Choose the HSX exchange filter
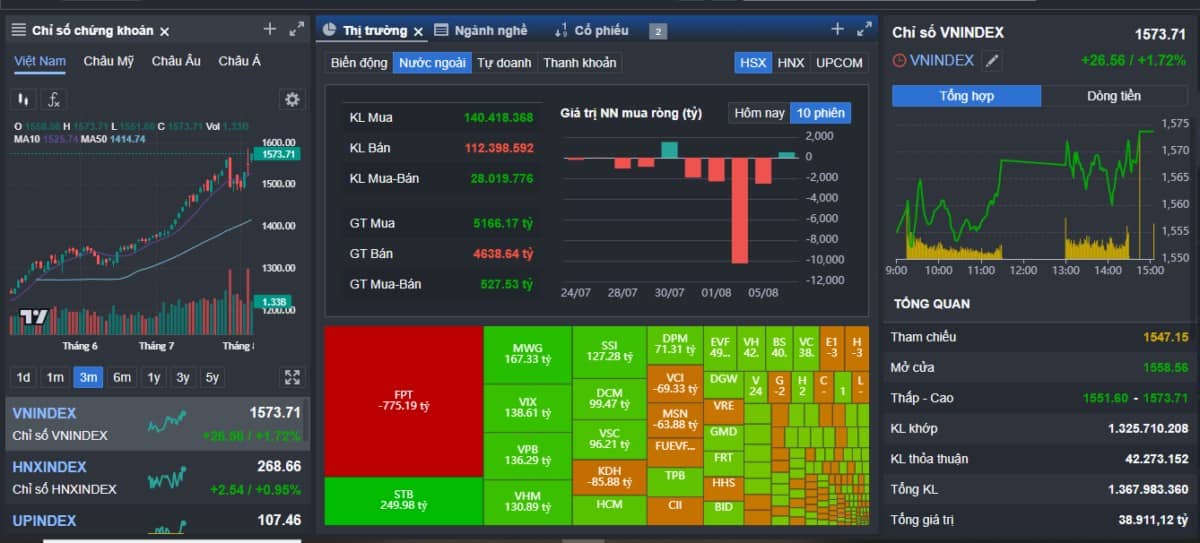The width and height of the screenshot is (1200, 543). pyautogui.click(x=753, y=62)
